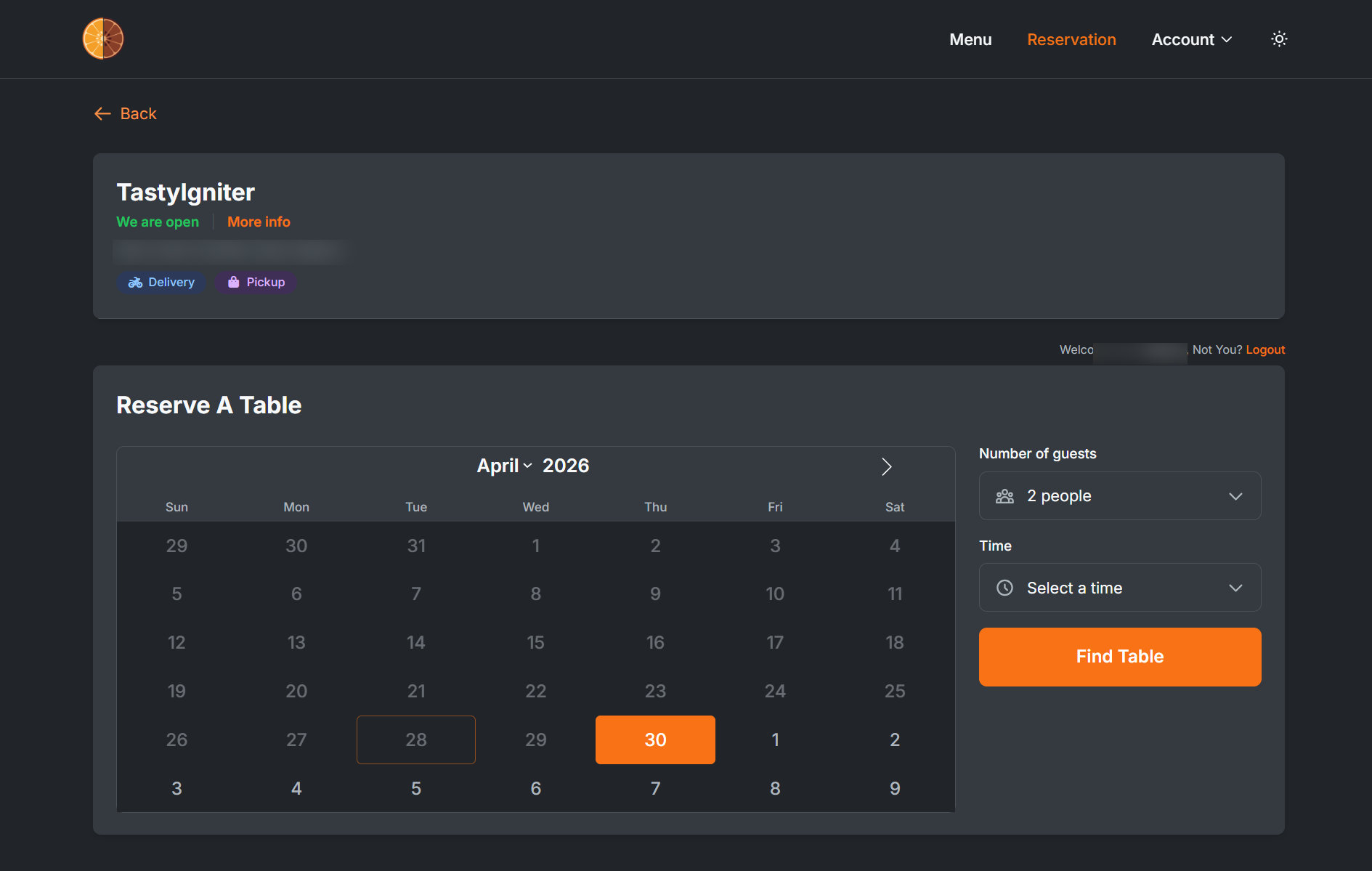Image resolution: width=1372 pixels, height=871 pixels.
Task: Open the Account dropdown menu
Action: (x=1191, y=39)
